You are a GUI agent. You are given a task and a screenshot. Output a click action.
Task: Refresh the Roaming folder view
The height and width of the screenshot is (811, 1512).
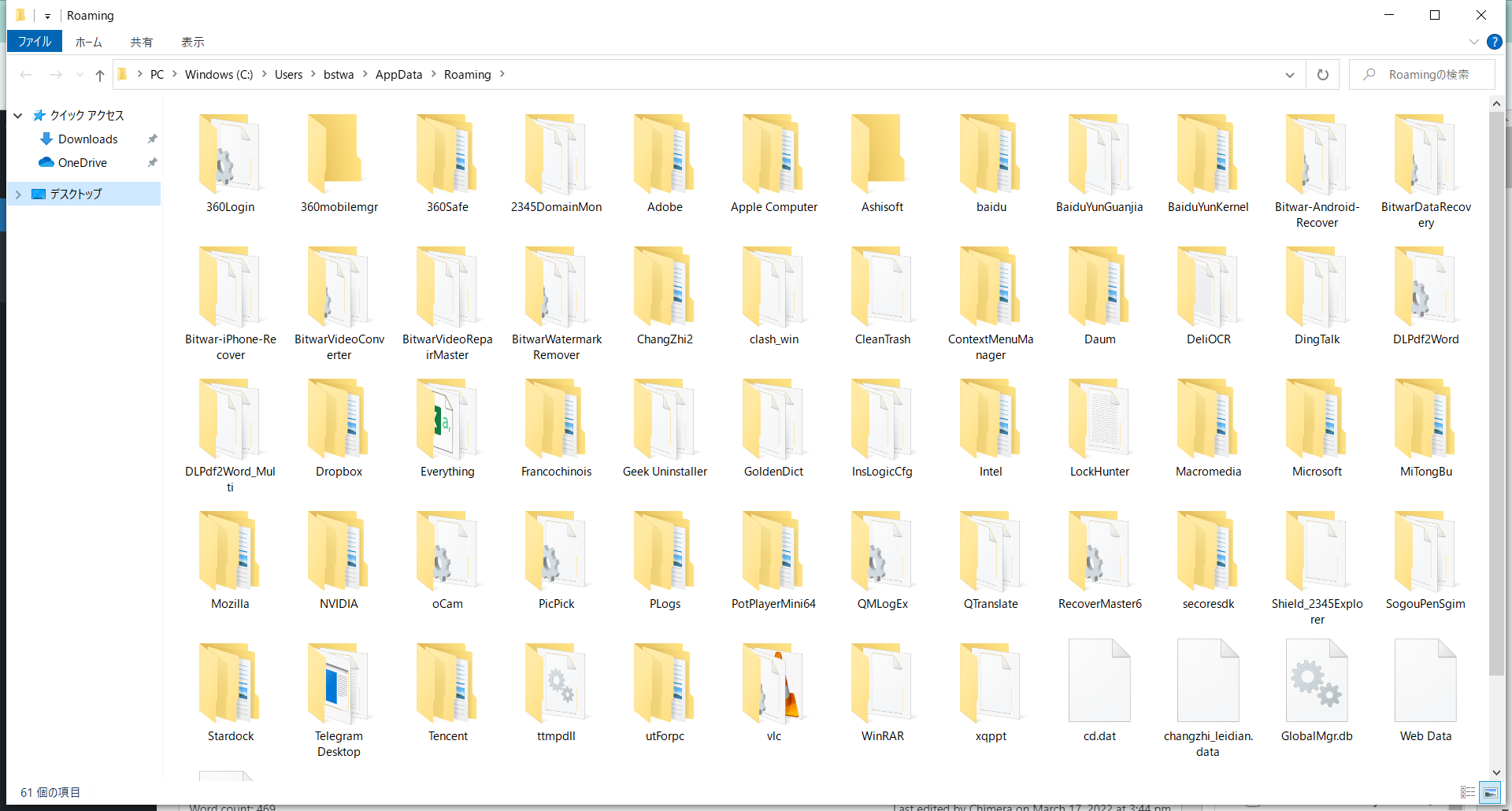coord(1323,75)
